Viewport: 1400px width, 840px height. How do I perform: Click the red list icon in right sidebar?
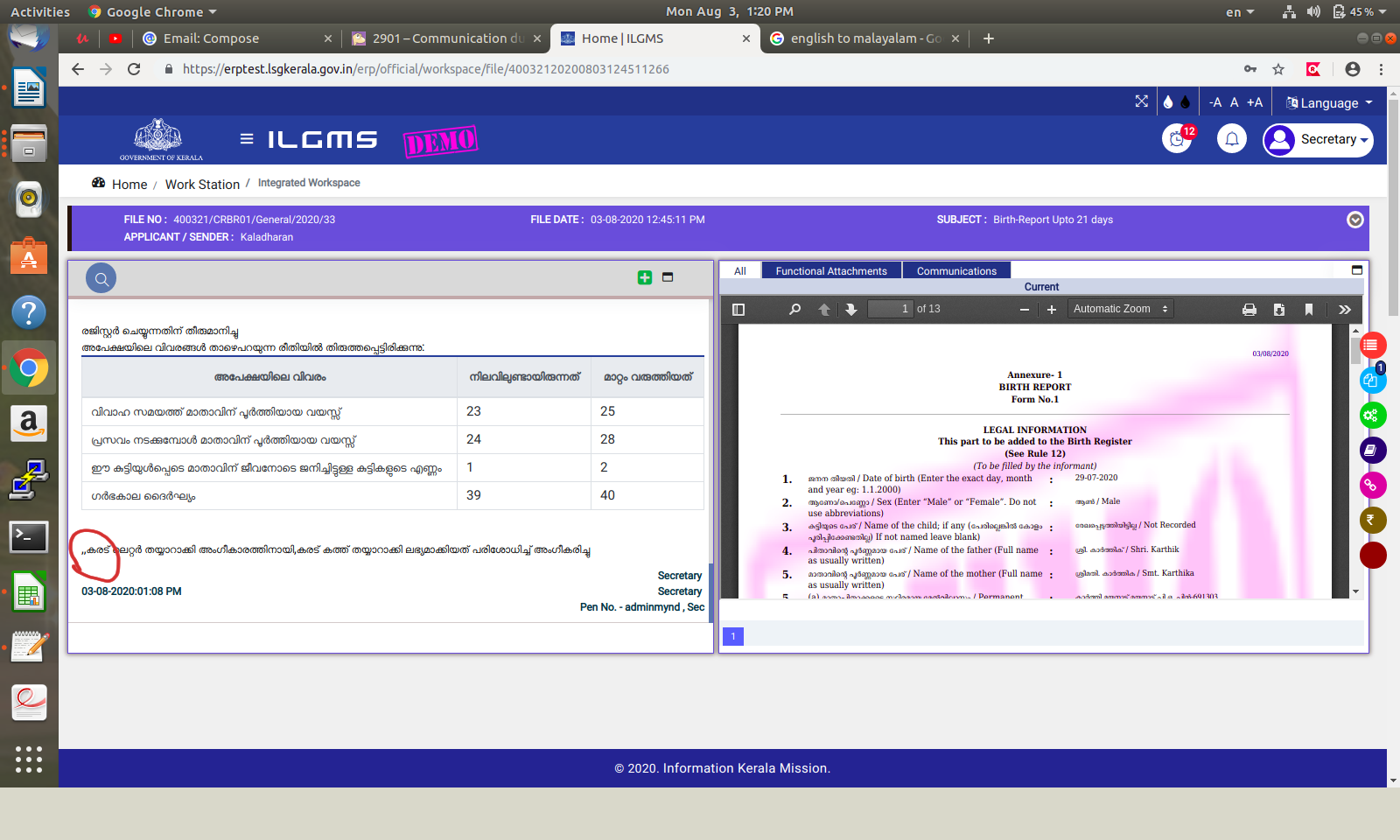point(1371,346)
